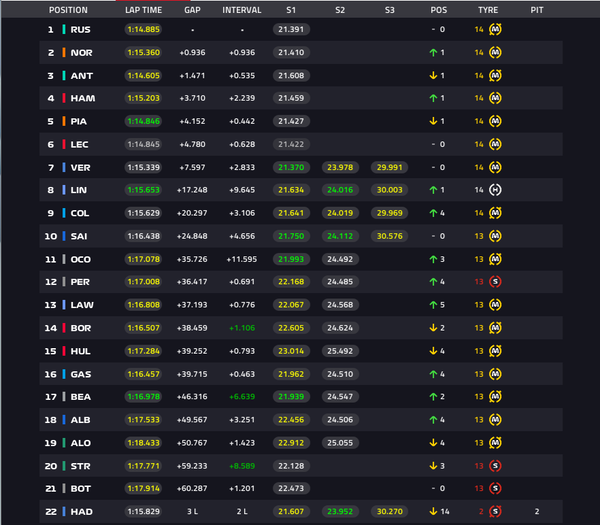Click lap time 1:15.829 for HAD
Viewport: 600px width, 525px height.
coord(143,512)
